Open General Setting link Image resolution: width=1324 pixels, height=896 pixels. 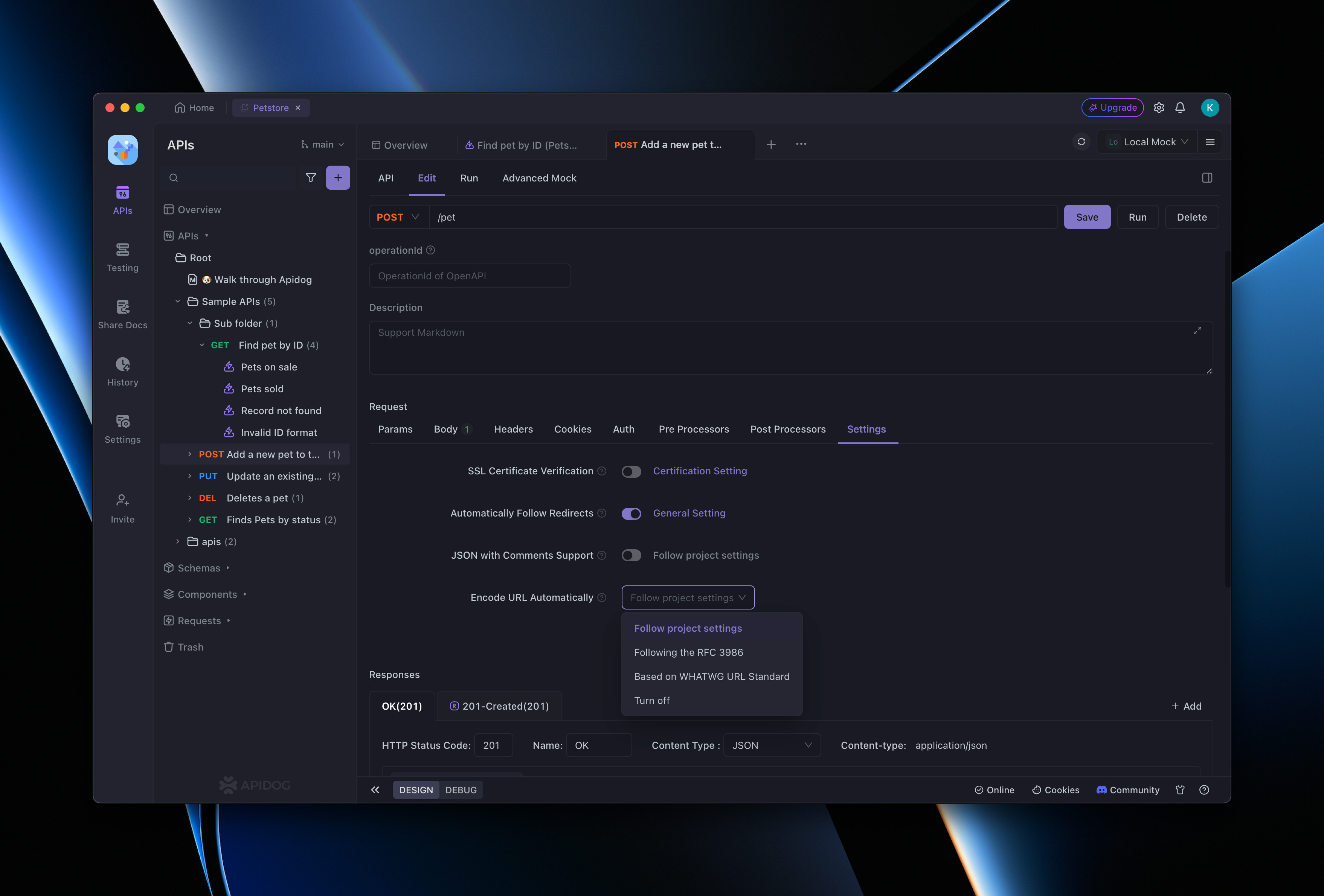(689, 513)
